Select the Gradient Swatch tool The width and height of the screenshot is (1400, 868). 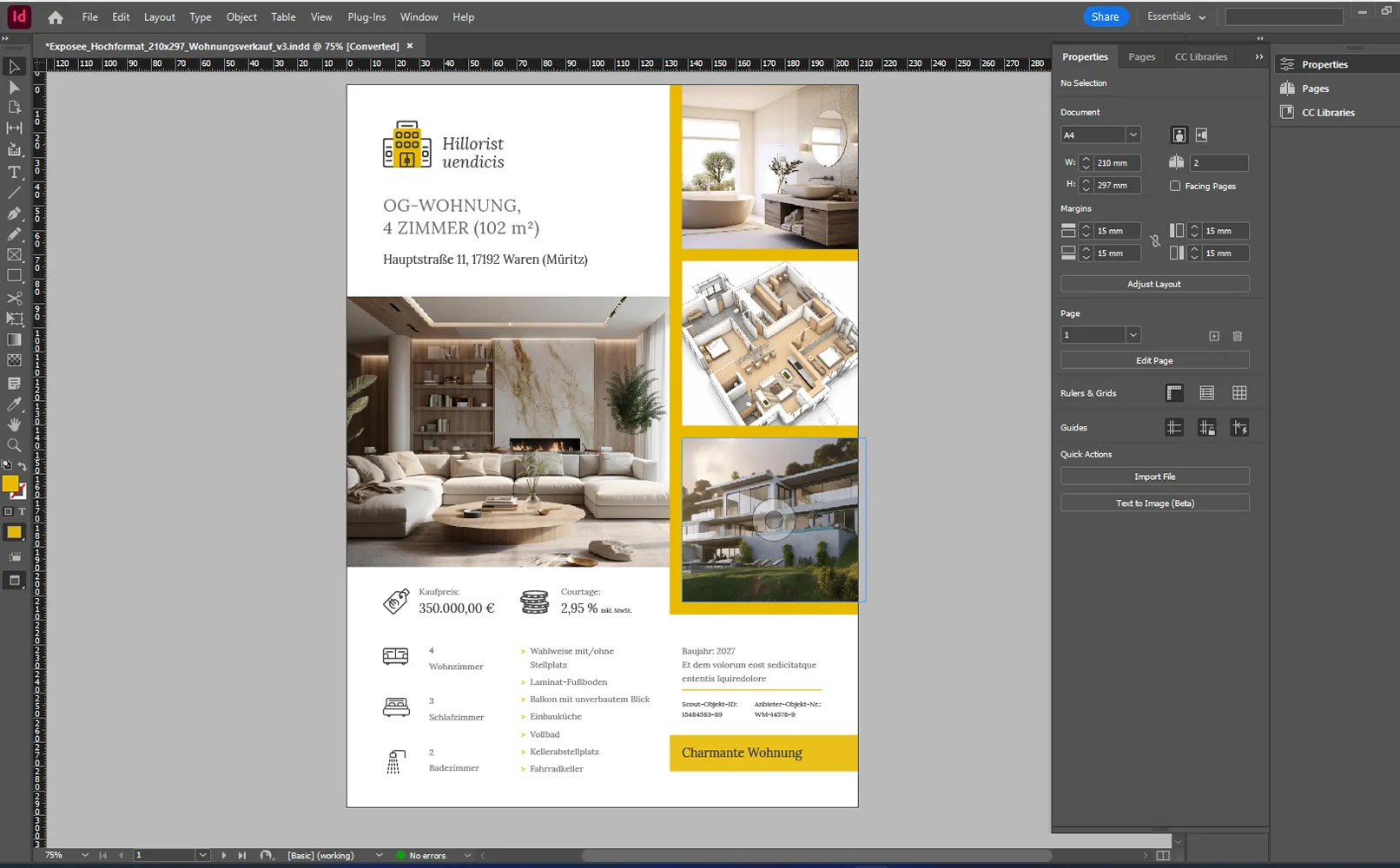[14, 339]
